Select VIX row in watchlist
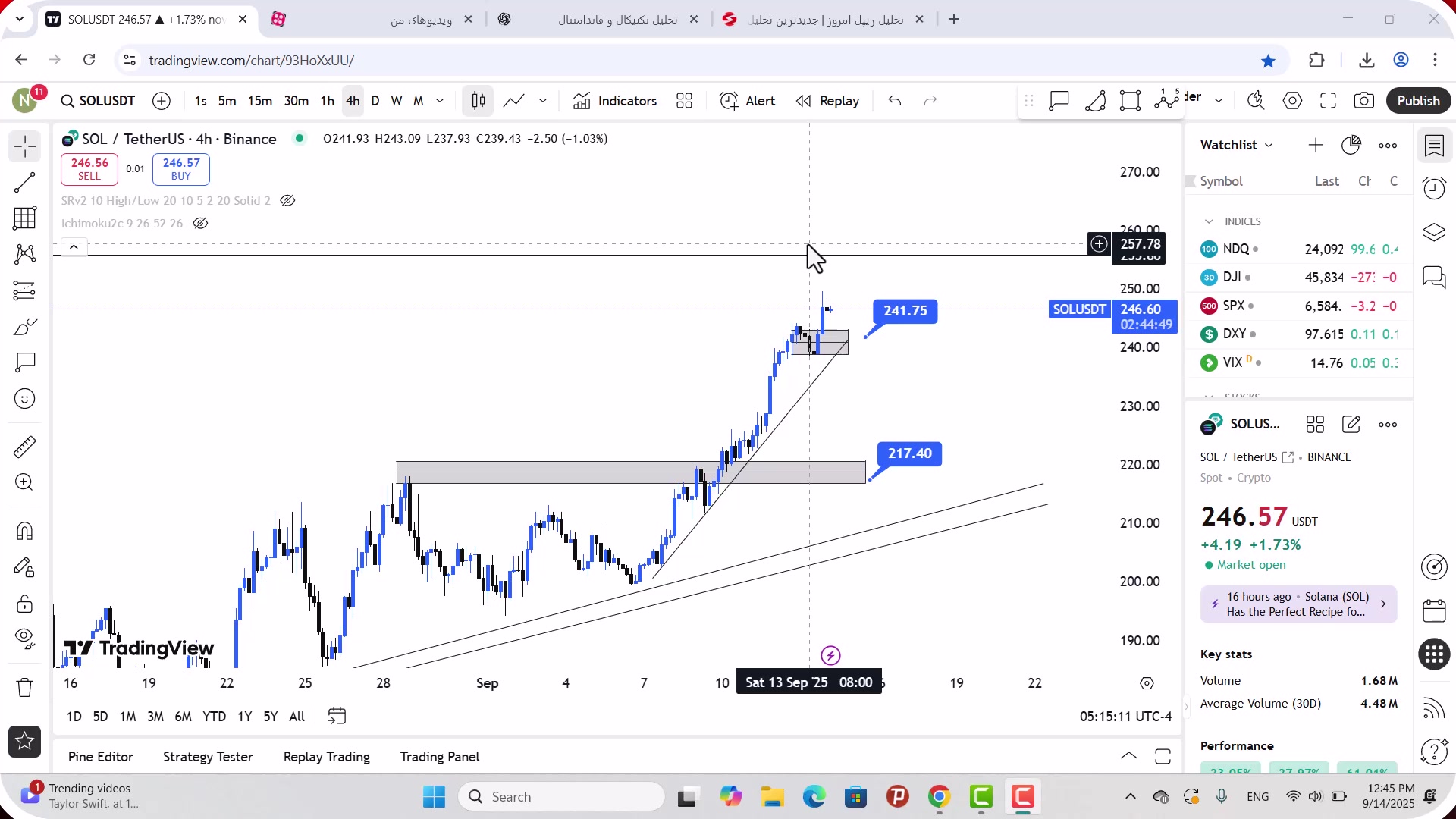Screen dimensions: 1456x819 click(1298, 362)
